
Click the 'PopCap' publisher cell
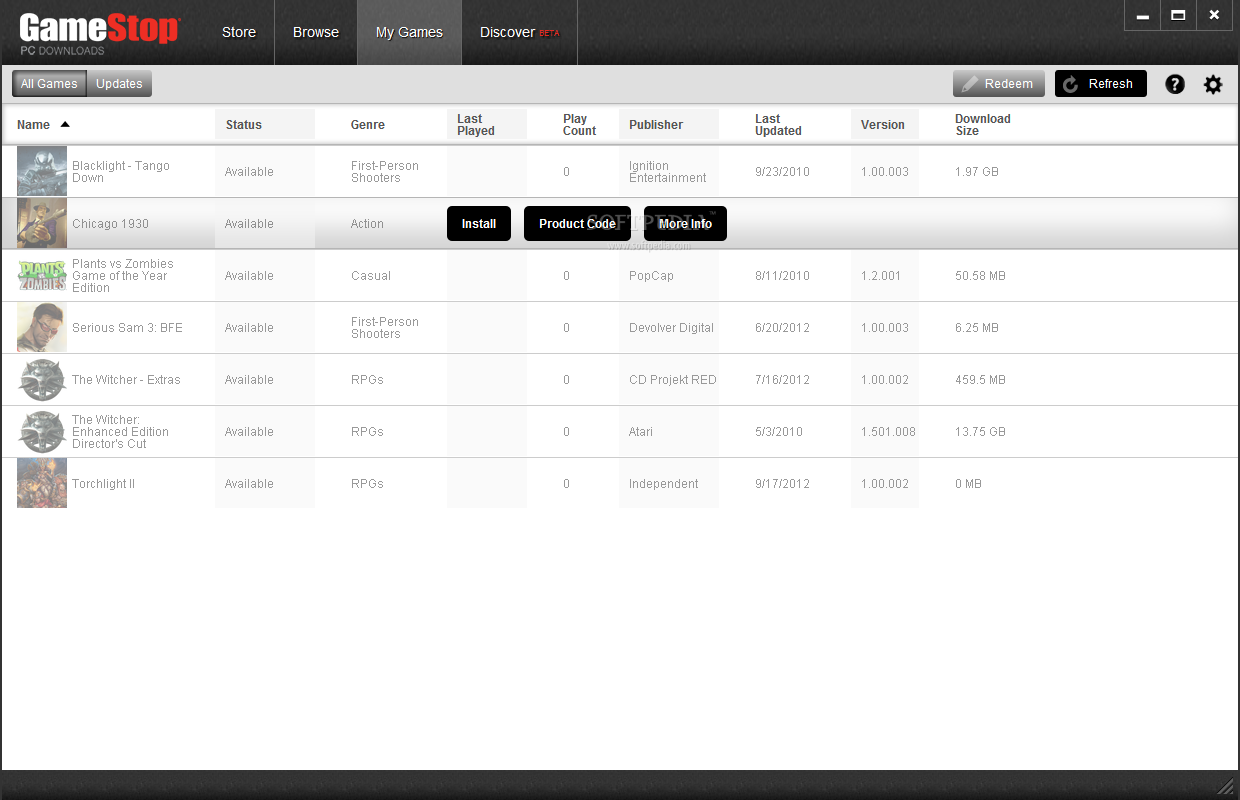click(651, 276)
